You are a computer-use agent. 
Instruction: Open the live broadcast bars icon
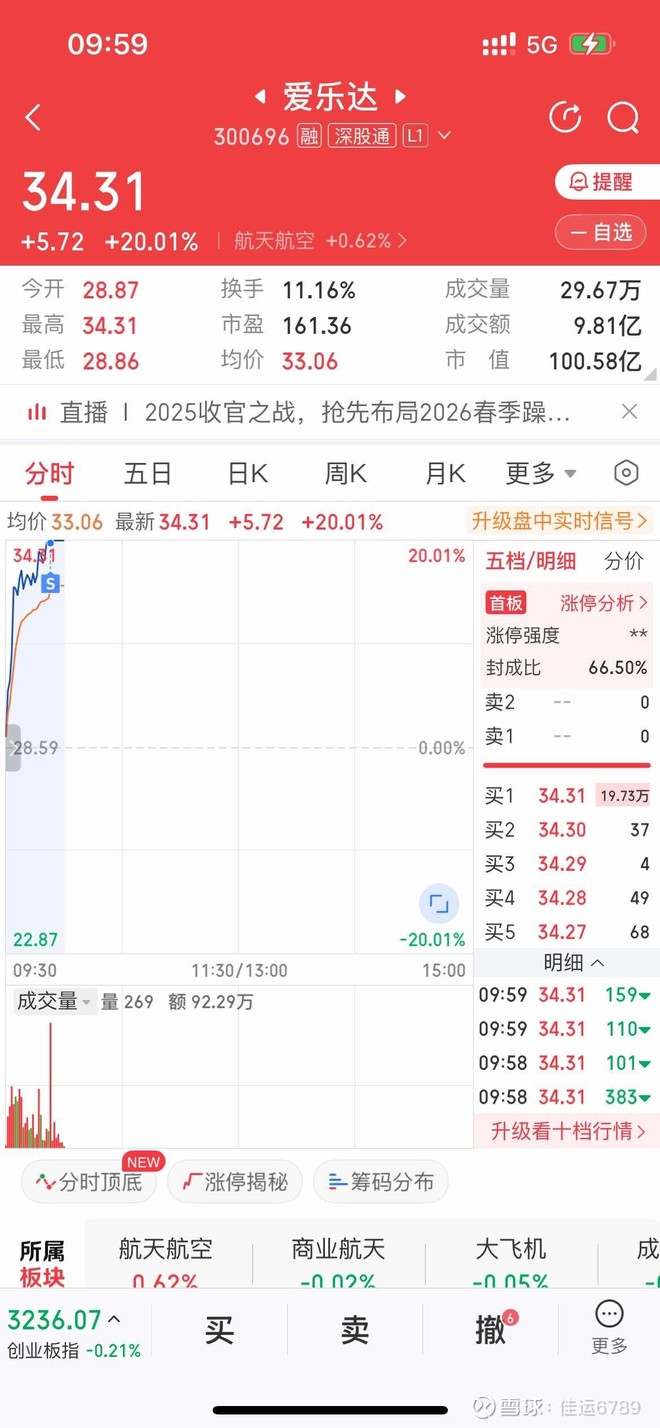(37, 412)
